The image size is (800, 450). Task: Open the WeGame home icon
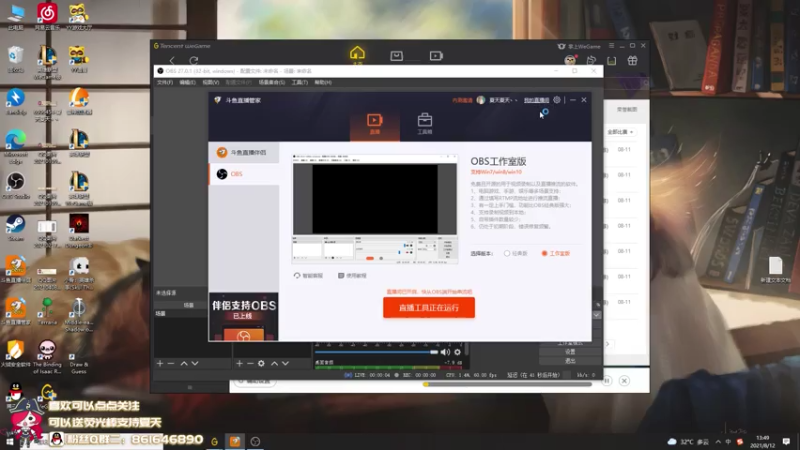tap(357, 53)
